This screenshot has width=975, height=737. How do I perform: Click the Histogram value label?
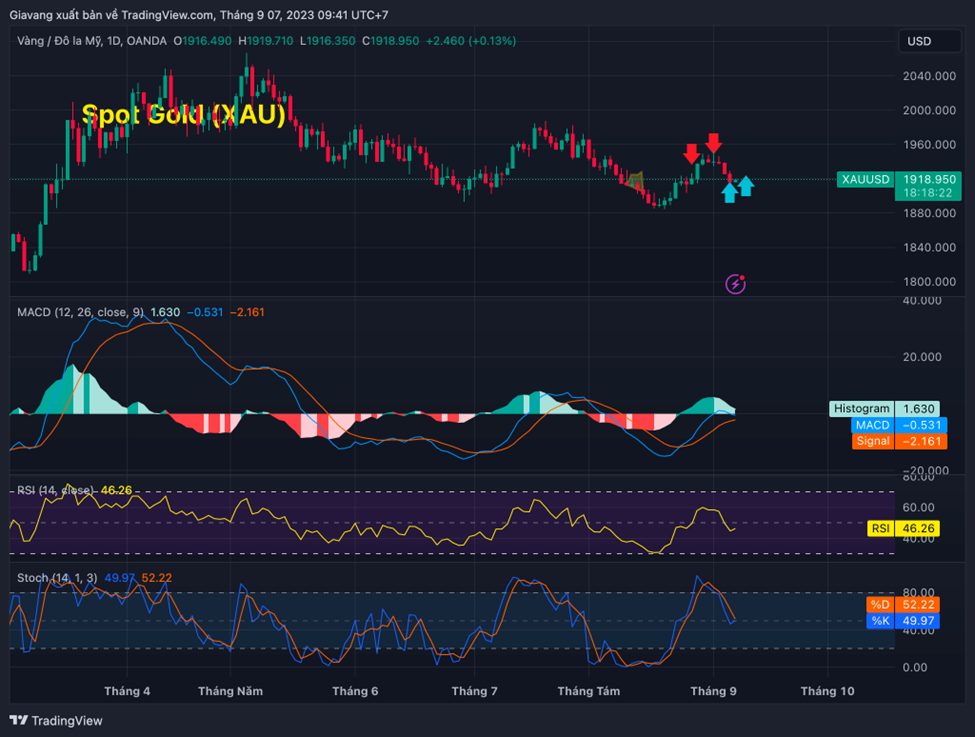point(862,408)
